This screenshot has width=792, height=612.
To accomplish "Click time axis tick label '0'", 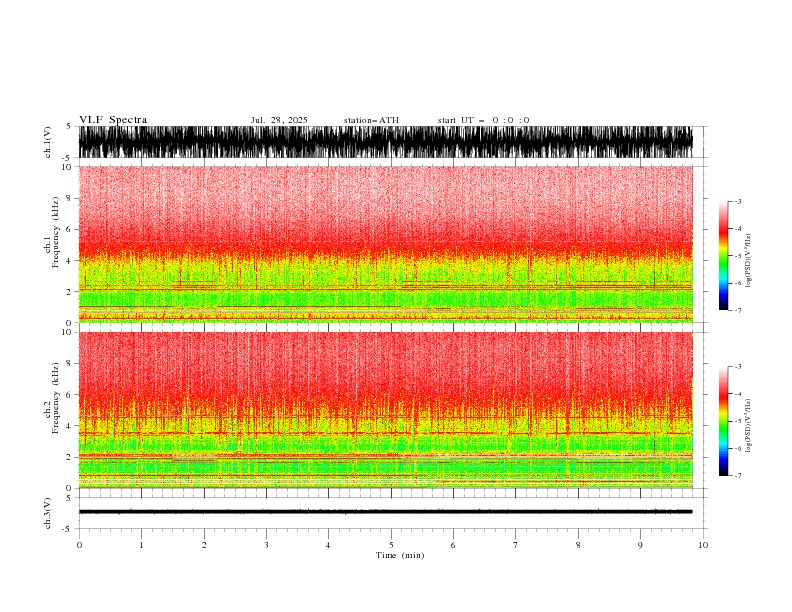I will point(79,545).
